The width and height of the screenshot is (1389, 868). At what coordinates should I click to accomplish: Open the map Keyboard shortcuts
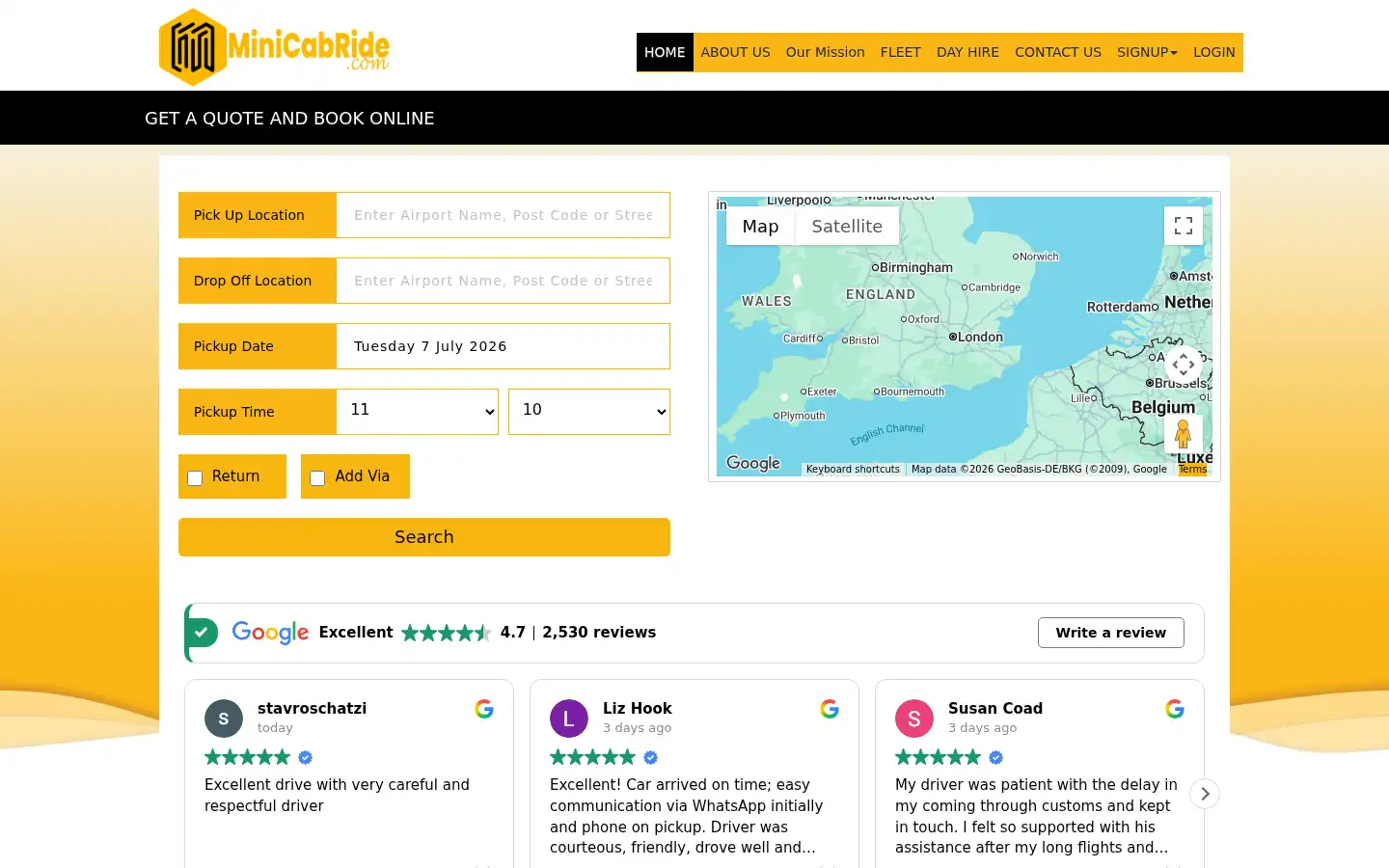coord(853,470)
